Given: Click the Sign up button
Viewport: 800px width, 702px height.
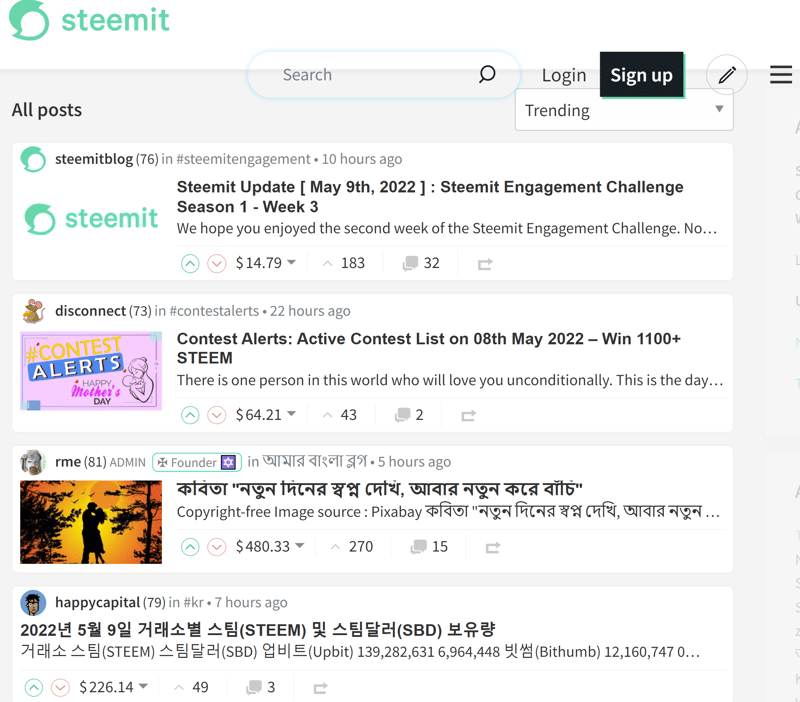Looking at the screenshot, I should 641,75.
